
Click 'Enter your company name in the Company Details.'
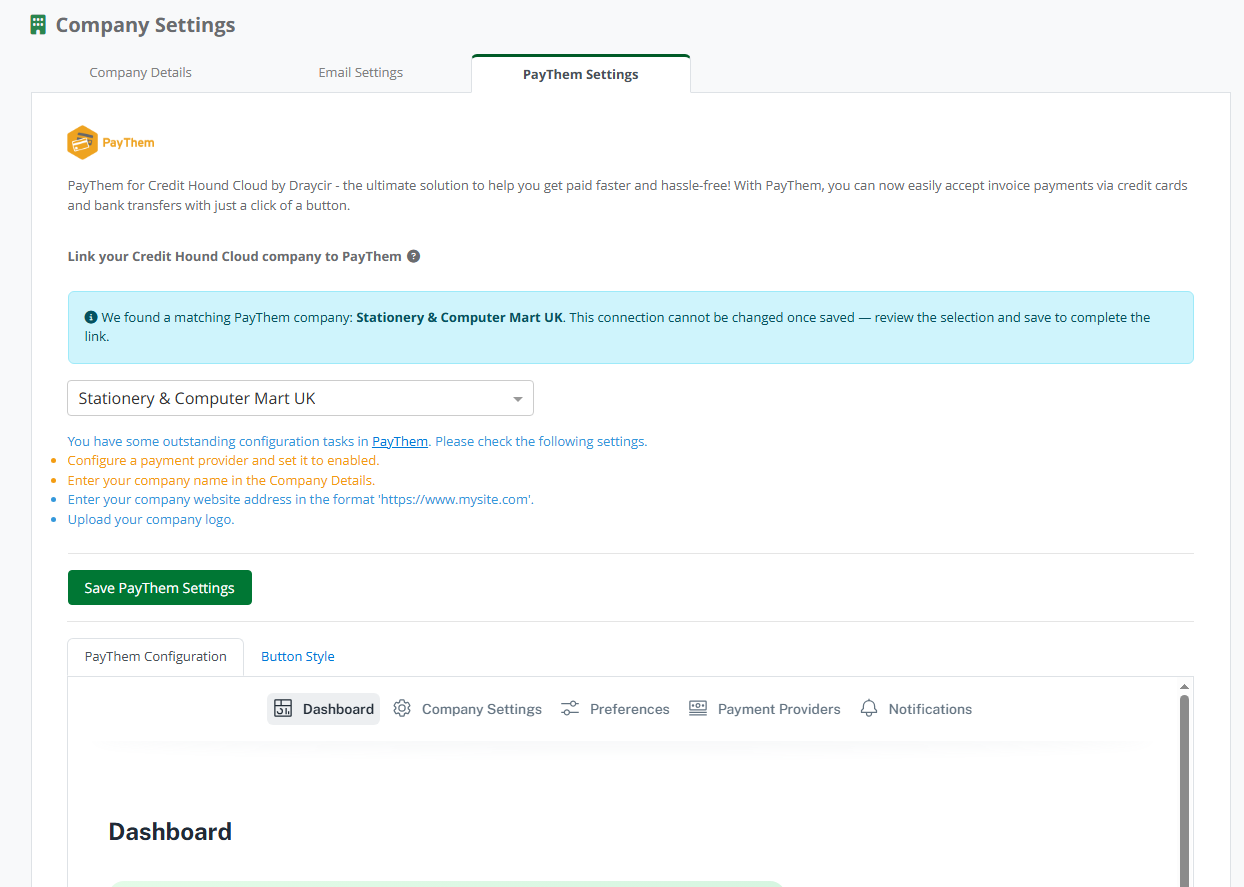pyautogui.click(x=221, y=480)
